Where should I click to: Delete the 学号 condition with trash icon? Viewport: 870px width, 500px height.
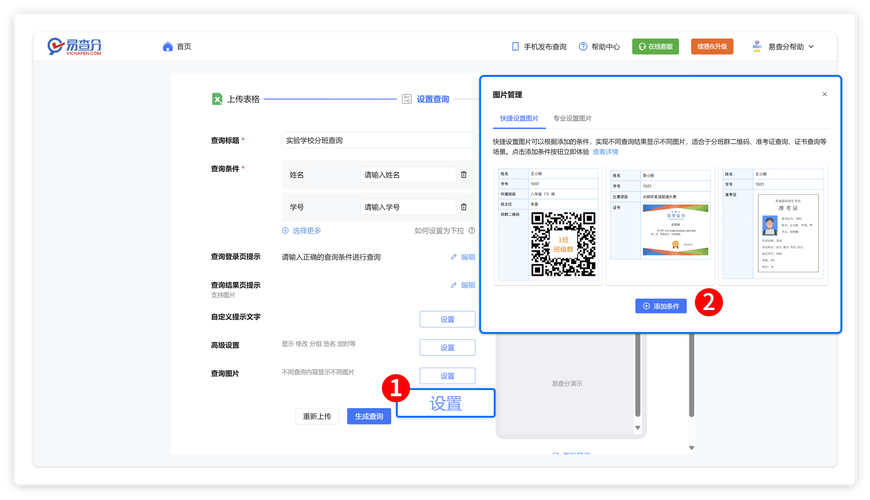[x=464, y=207]
